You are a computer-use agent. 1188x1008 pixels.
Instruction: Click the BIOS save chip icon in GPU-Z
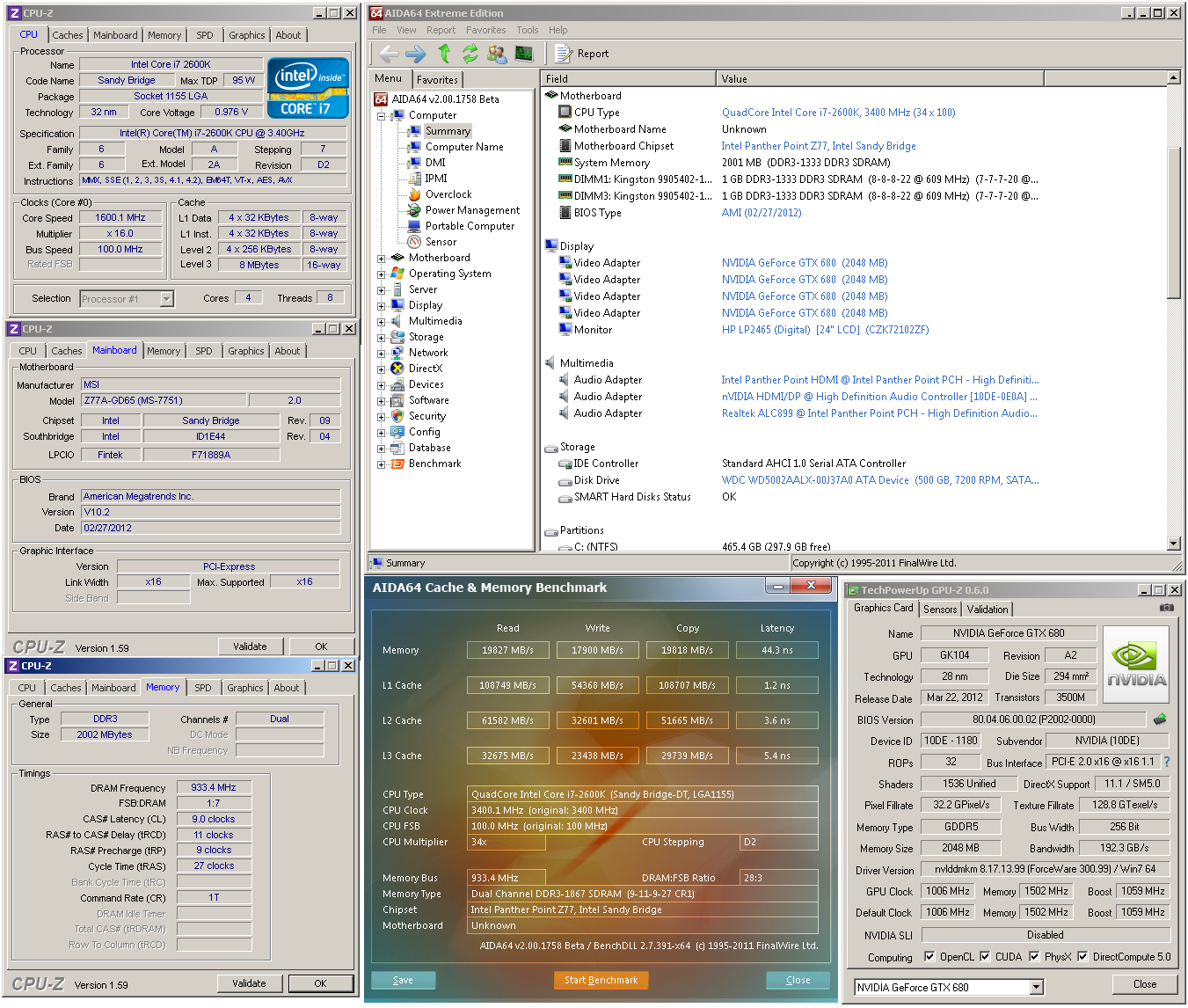click(x=1160, y=719)
